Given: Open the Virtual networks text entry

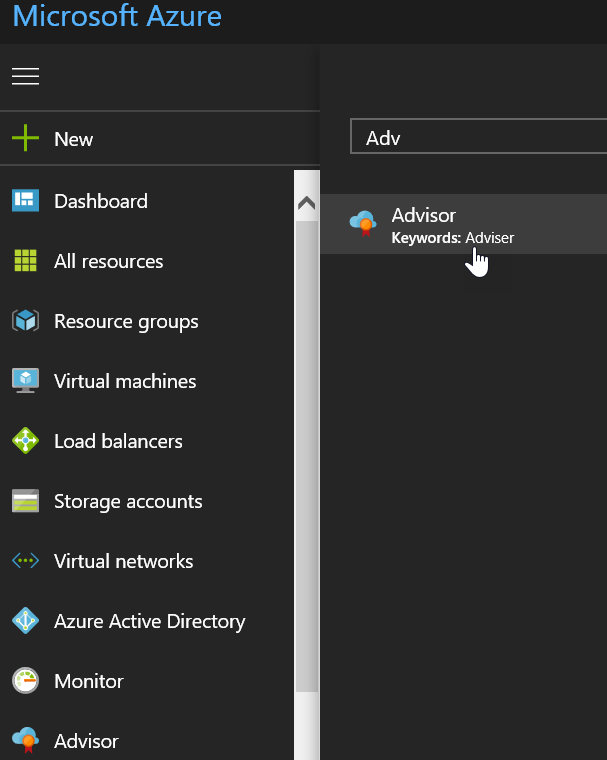Looking at the screenshot, I should pos(124,561).
